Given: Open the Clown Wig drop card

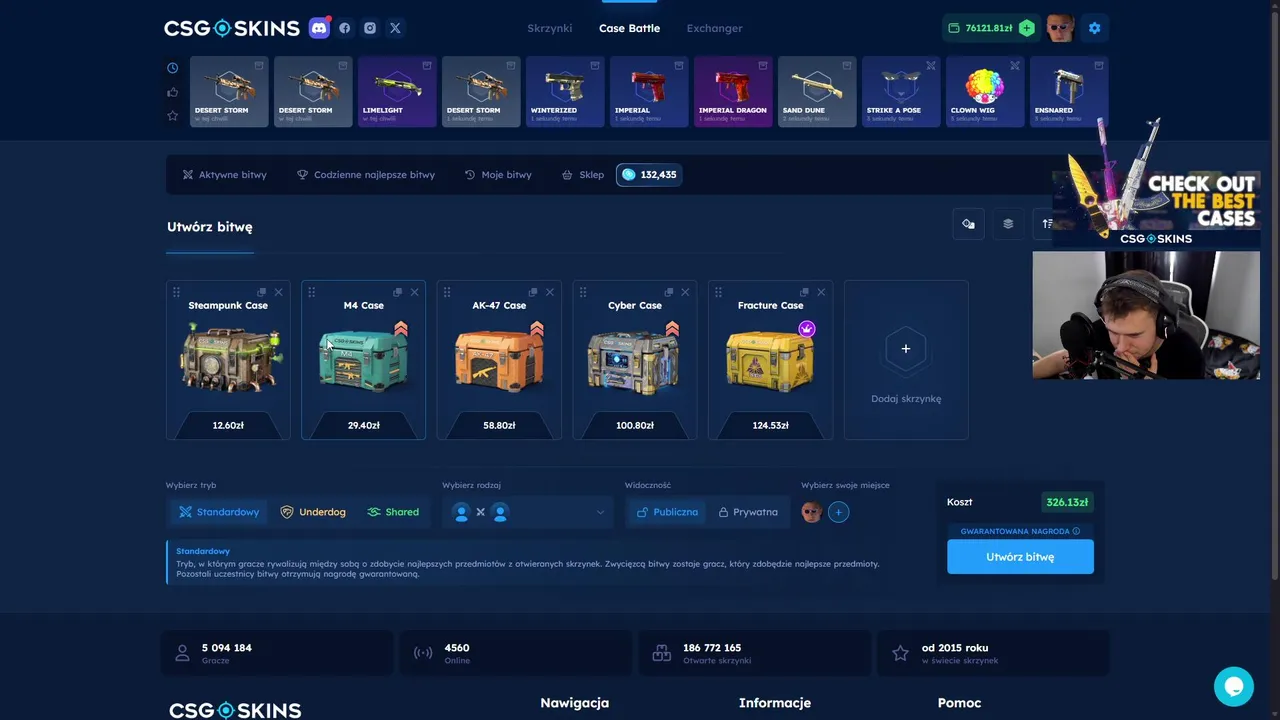Looking at the screenshot, I should coord(985,92).
